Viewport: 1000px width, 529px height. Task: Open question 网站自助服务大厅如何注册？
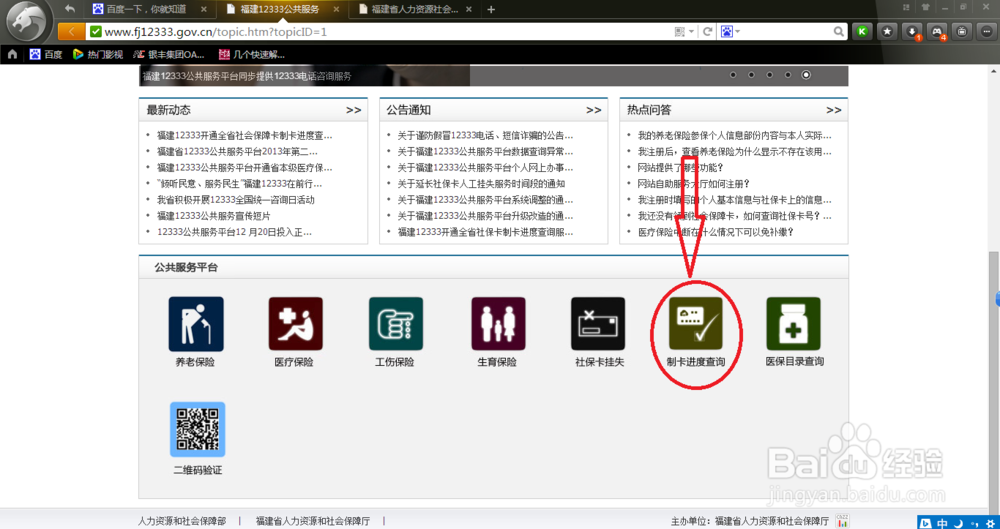[694, 184]
